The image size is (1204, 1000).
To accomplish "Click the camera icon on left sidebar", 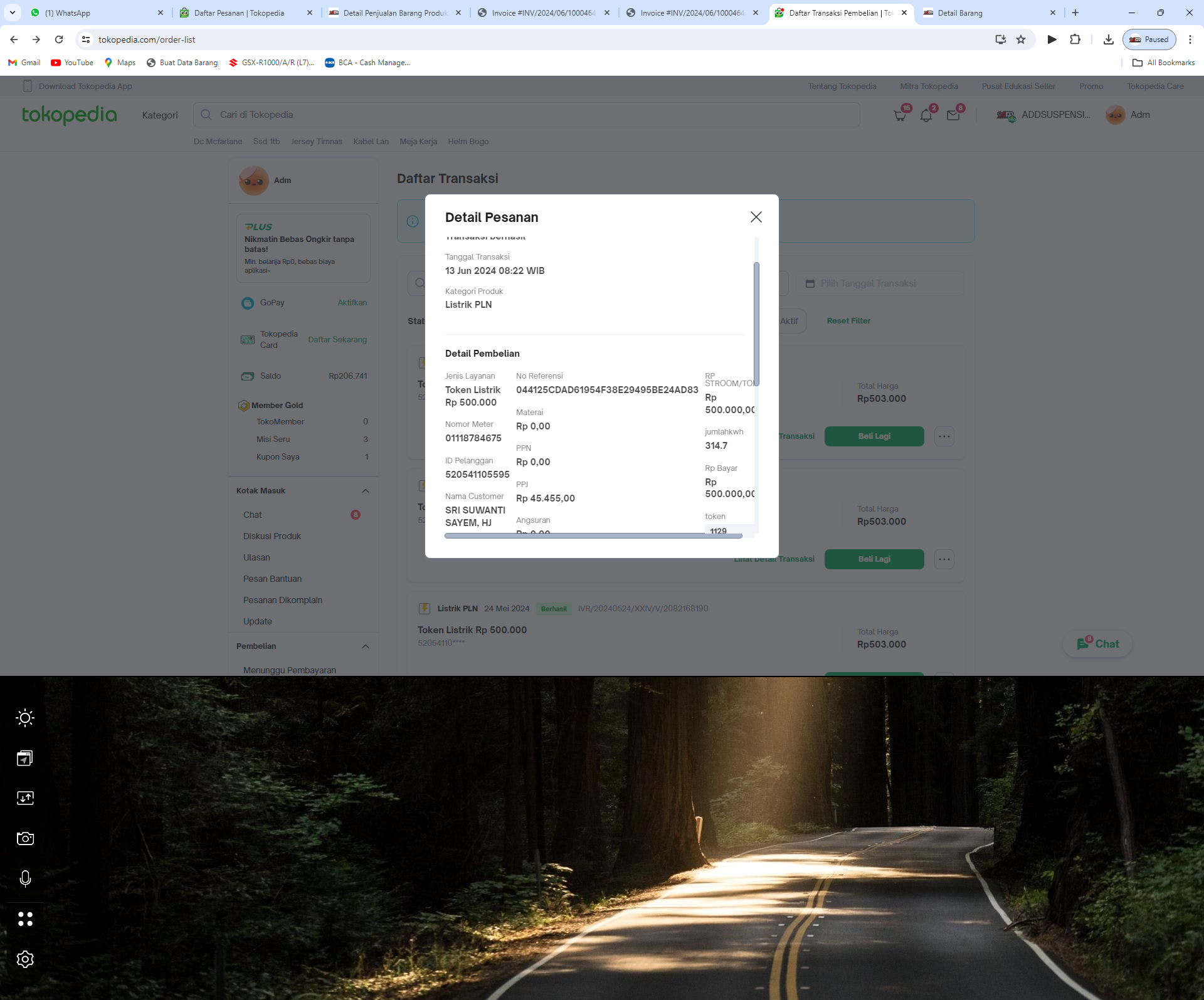I will [25, 838].
